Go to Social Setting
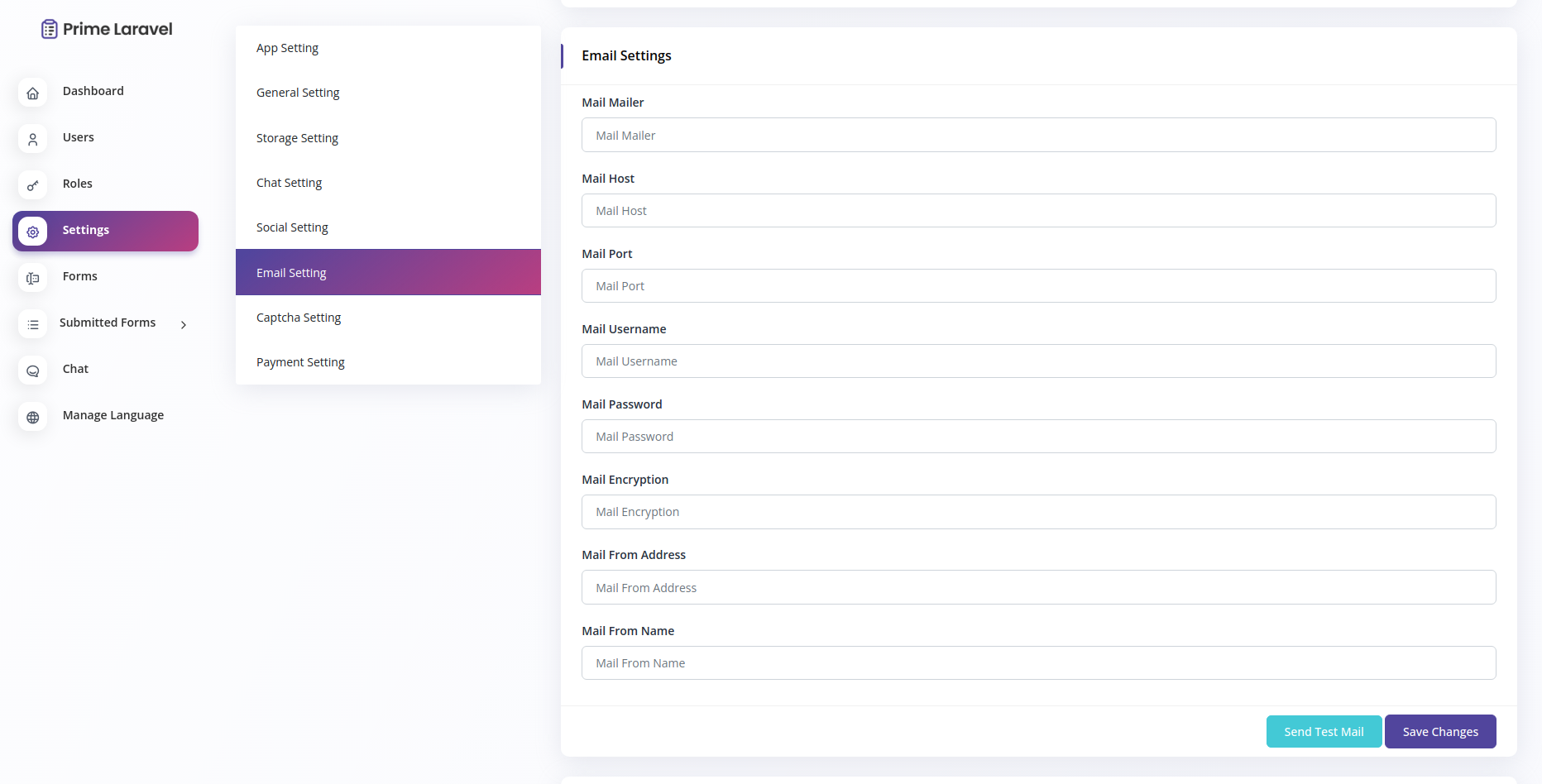The width and height of the screenshot is (1542, 784). coord(292,227)
